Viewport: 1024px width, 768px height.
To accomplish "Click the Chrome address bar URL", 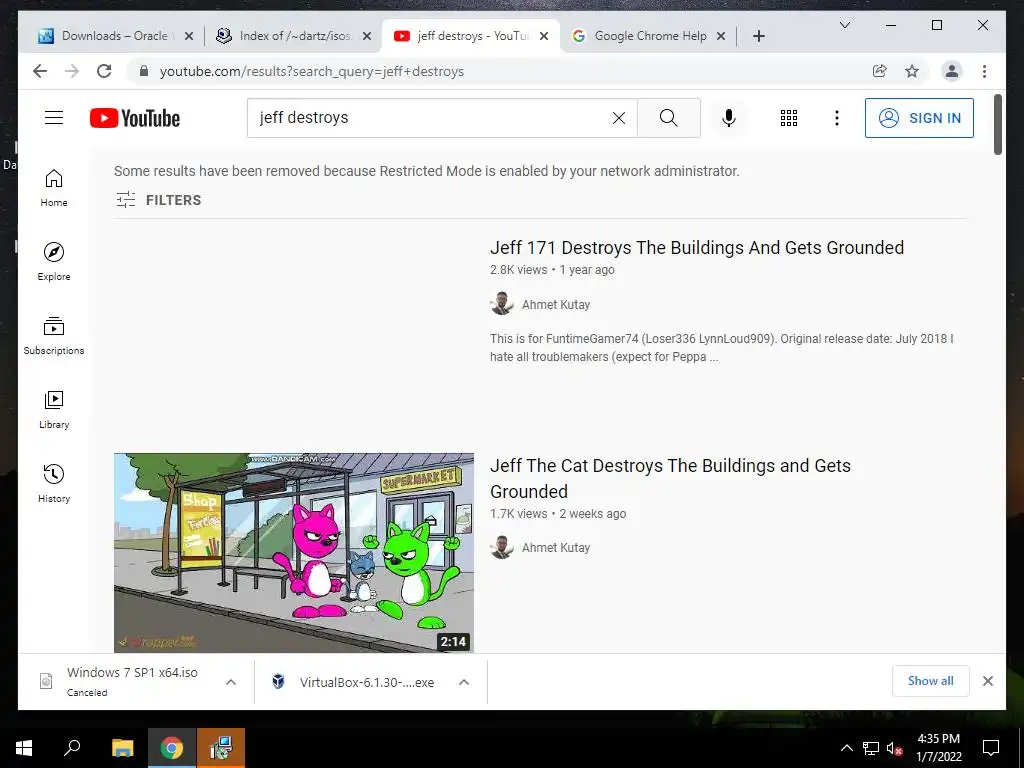I will click(312, 71).
